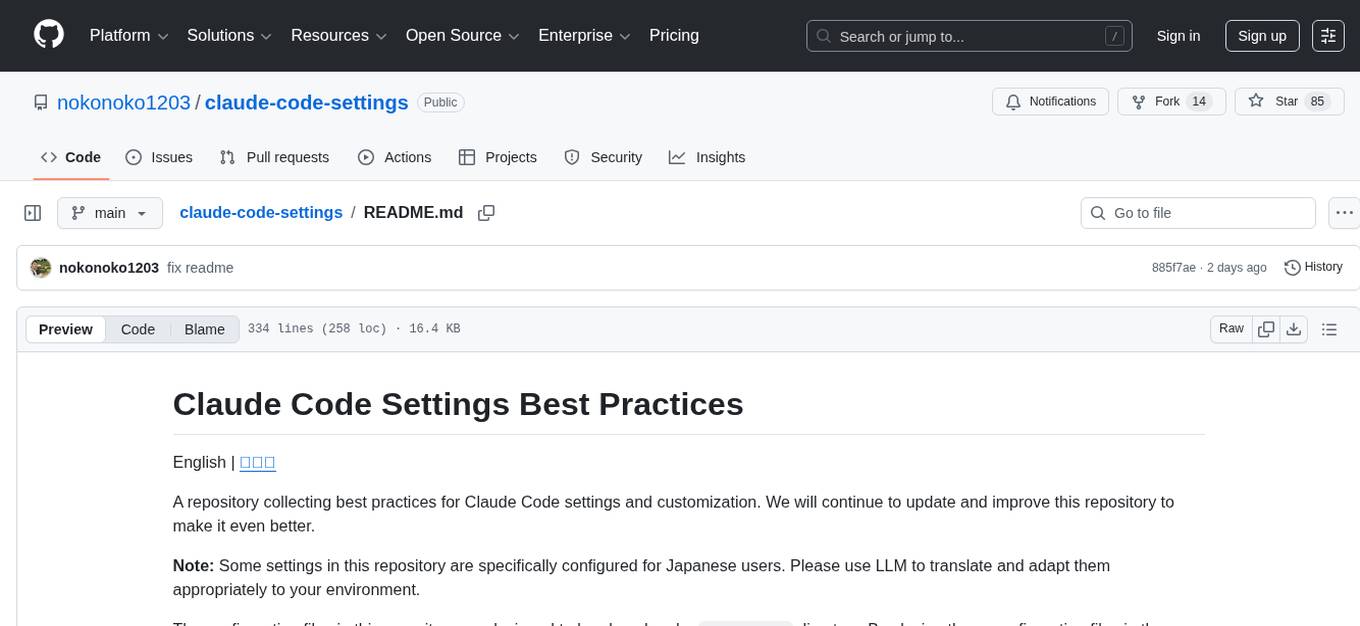Open the Japanese README translation link
Screen dimensions: 1360x626
(257, 462)
